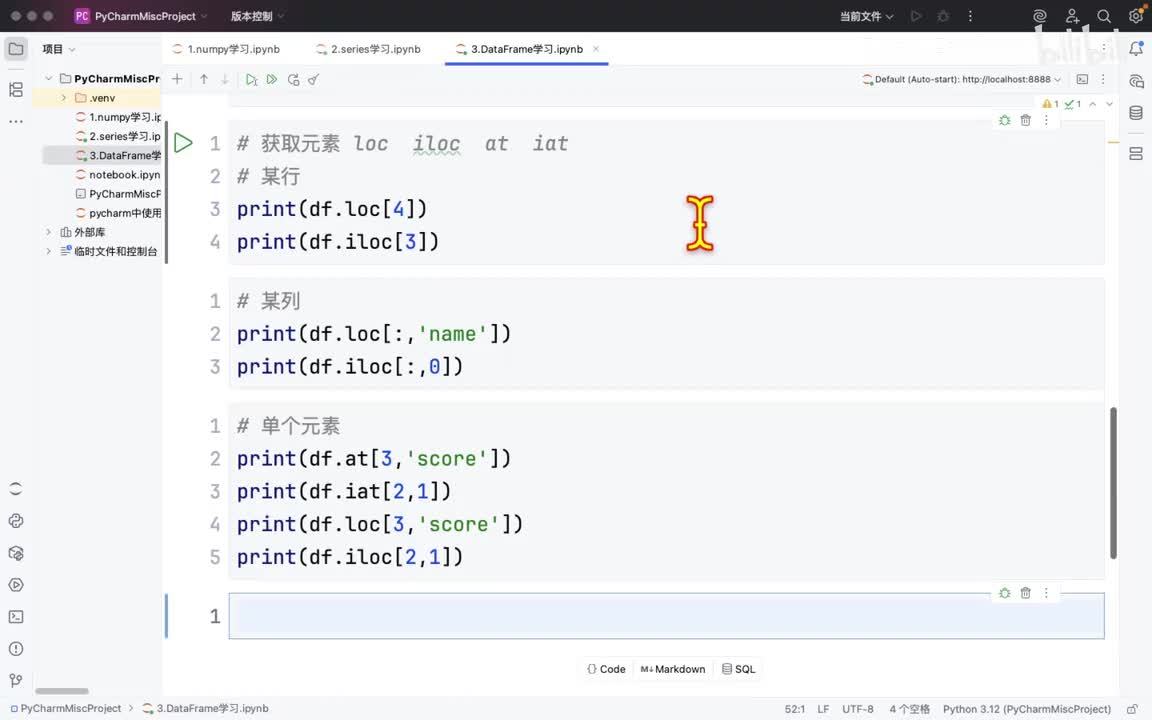
Task: Open the 版本控制 version control dropdown
Action: 257,16
